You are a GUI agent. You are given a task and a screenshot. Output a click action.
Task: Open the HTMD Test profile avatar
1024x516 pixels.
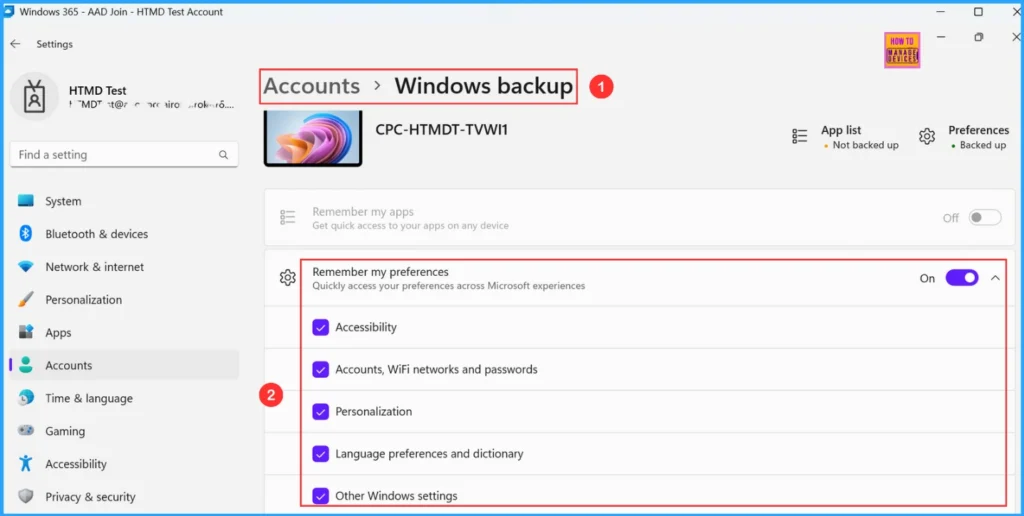[x=34, y=97]
